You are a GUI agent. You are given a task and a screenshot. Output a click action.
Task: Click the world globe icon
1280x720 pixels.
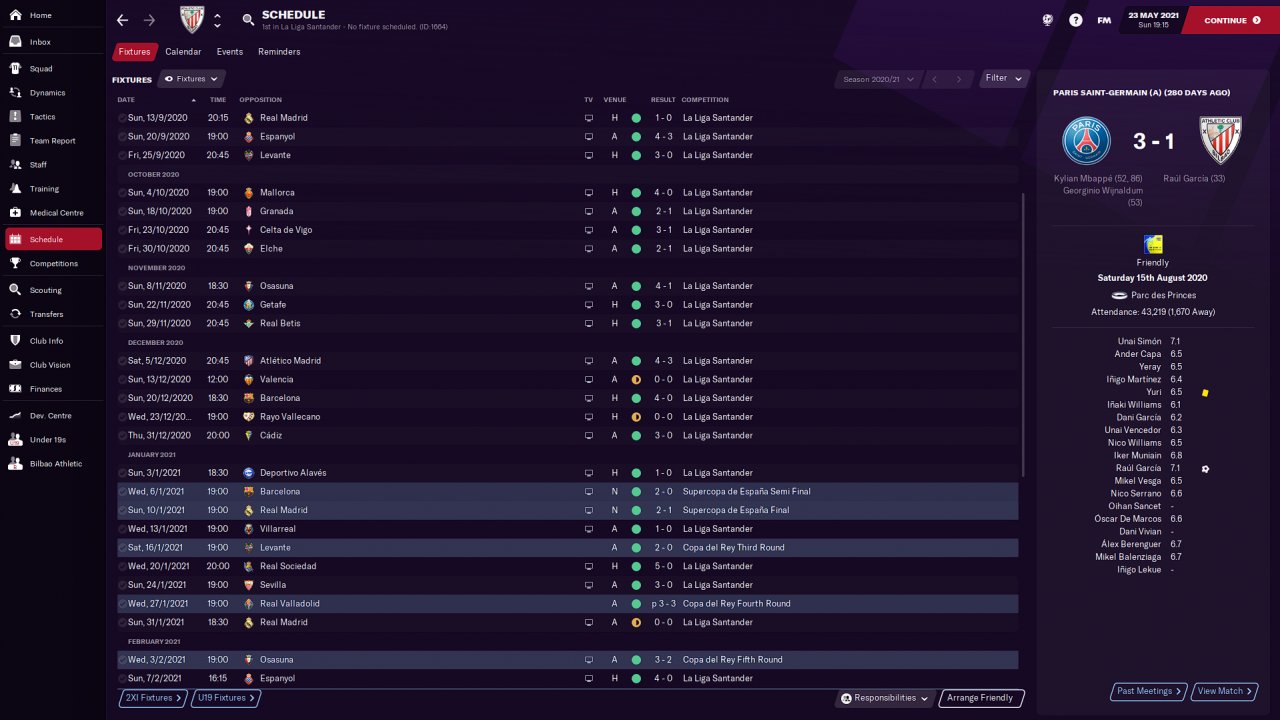coord(1048,20)
